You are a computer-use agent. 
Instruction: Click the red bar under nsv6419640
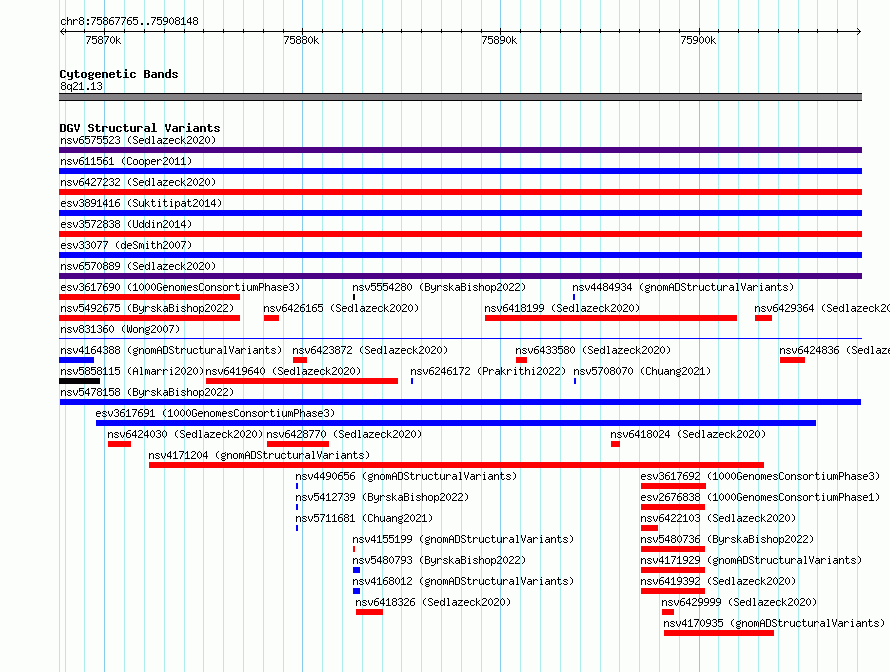click(302, 381)
